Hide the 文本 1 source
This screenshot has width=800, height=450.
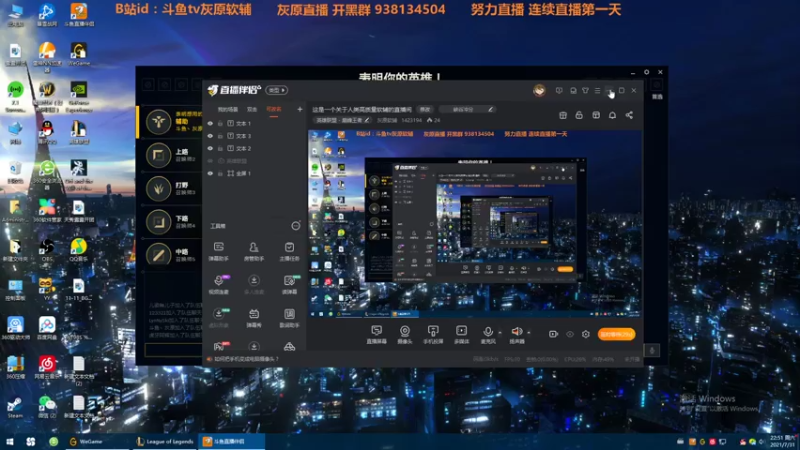tap(210, 123)
